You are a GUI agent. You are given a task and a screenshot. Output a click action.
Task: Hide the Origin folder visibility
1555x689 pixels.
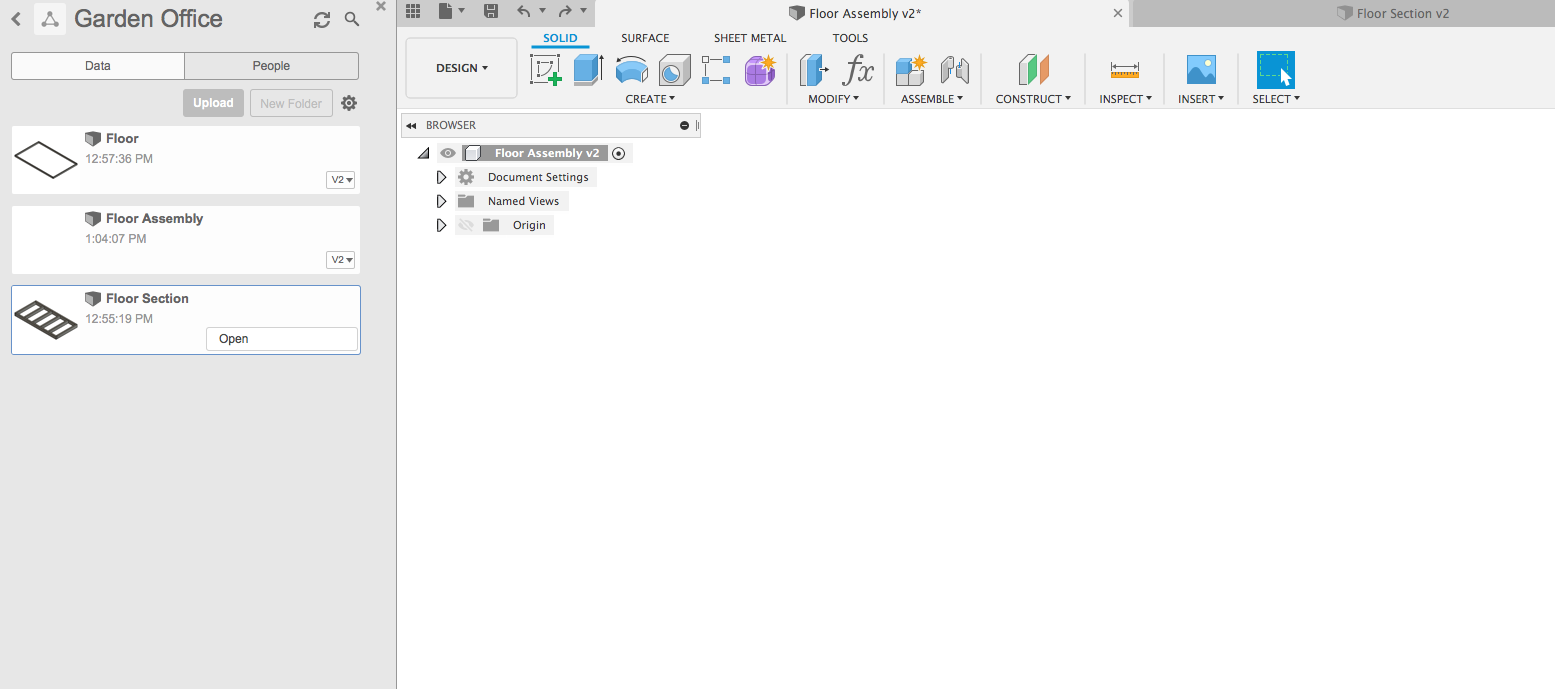pyautogui.click(x=466, y=224)
